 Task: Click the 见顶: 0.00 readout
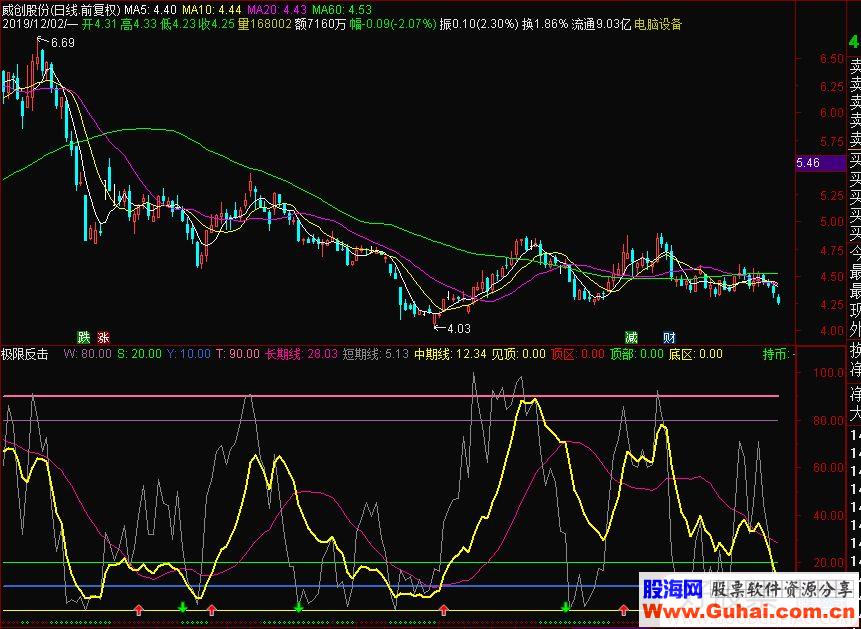[518, 354]
